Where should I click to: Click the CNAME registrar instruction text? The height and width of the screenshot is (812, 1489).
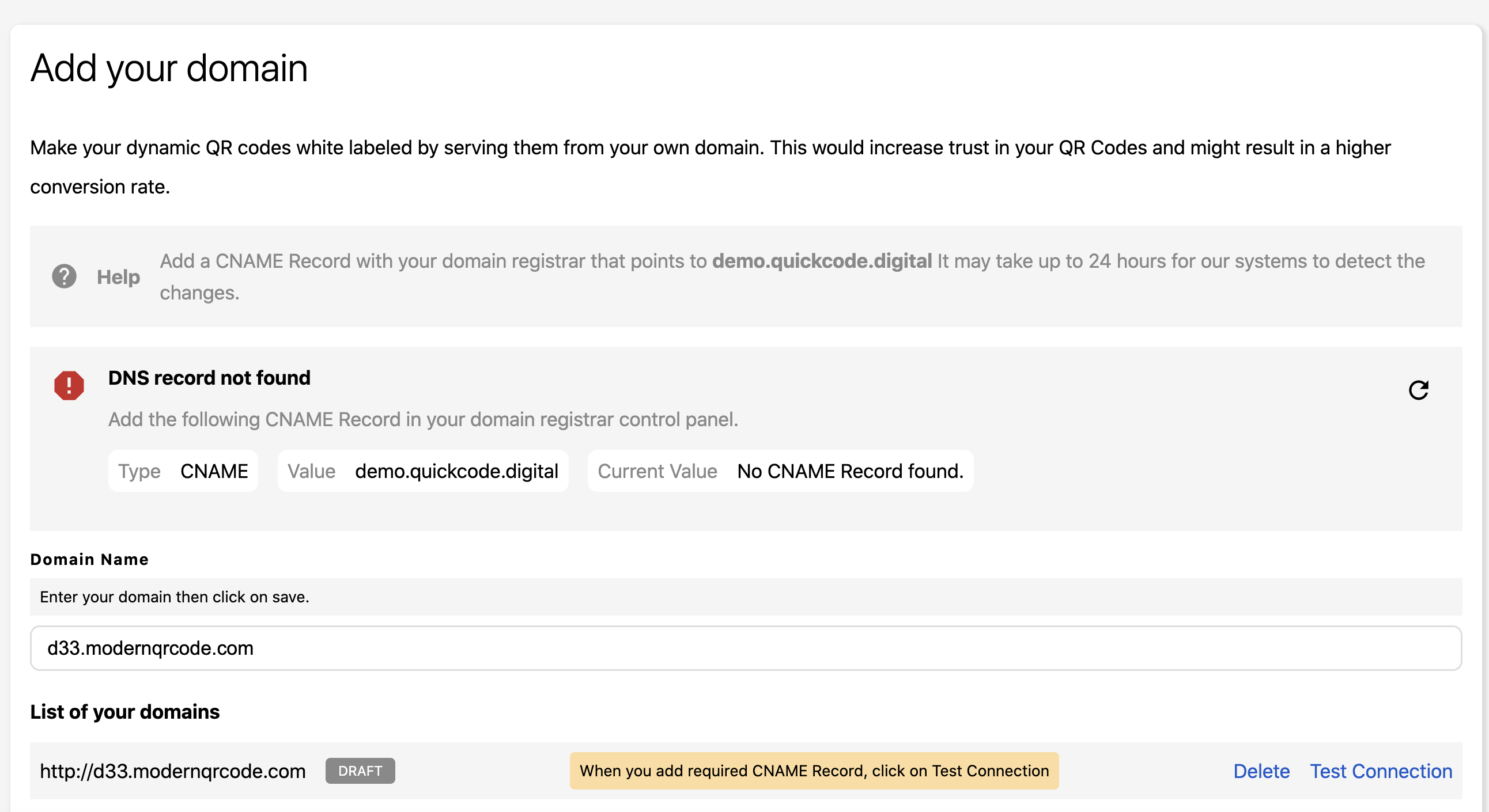click(x=423, y=419)
